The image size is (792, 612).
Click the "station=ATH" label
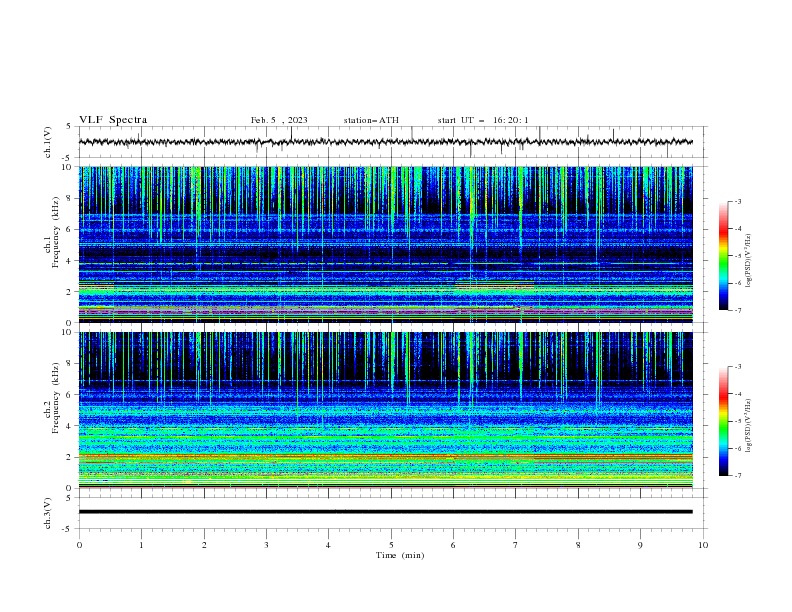click(371, 120)
